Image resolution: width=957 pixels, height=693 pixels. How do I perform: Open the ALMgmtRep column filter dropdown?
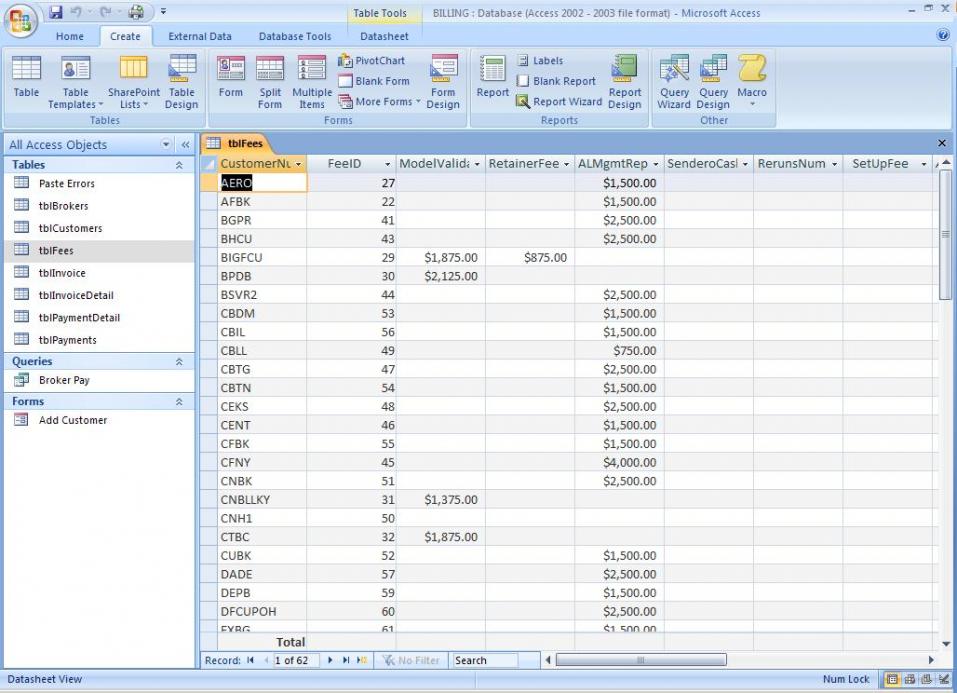coord(655,164)
